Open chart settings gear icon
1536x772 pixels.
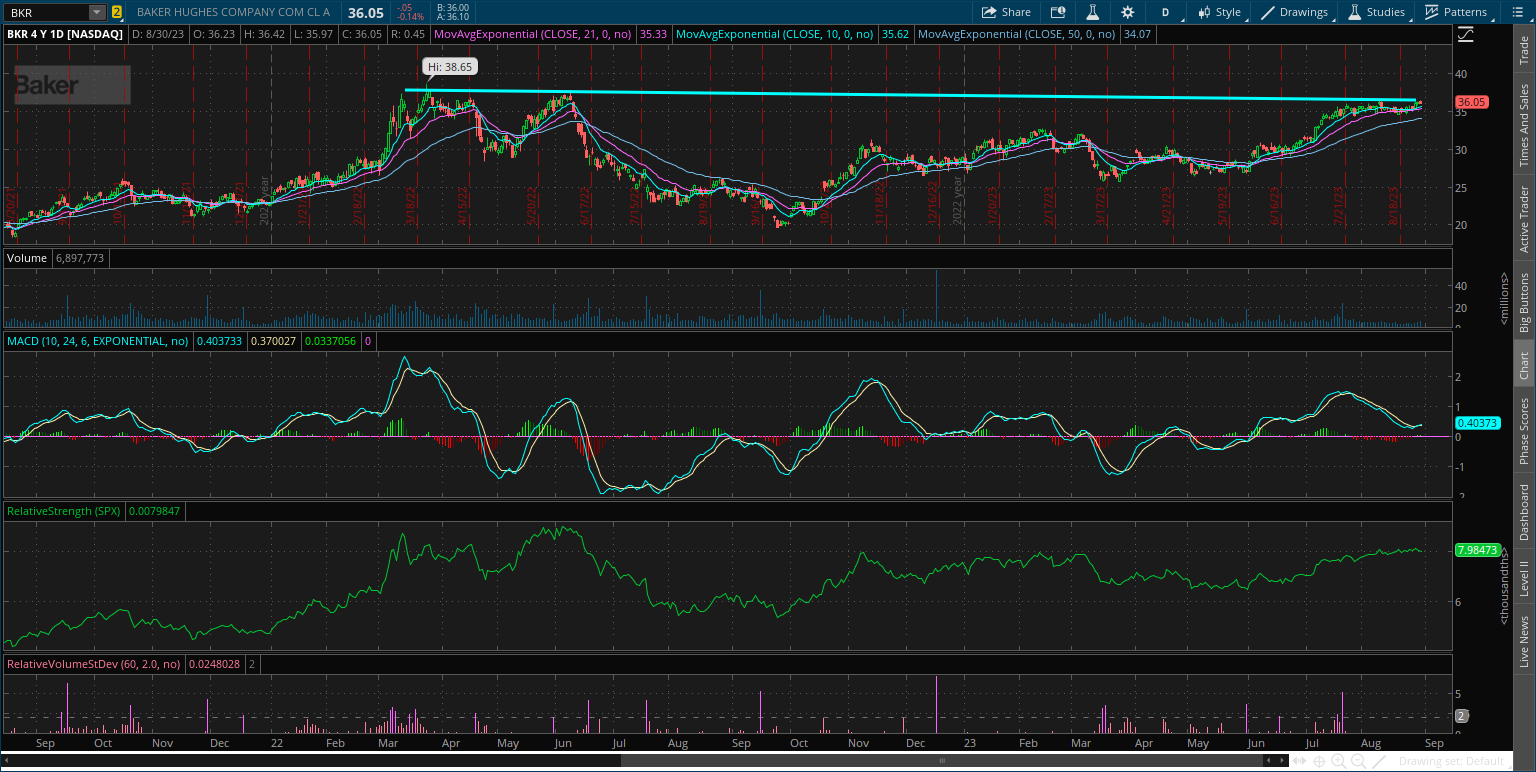1128,12
